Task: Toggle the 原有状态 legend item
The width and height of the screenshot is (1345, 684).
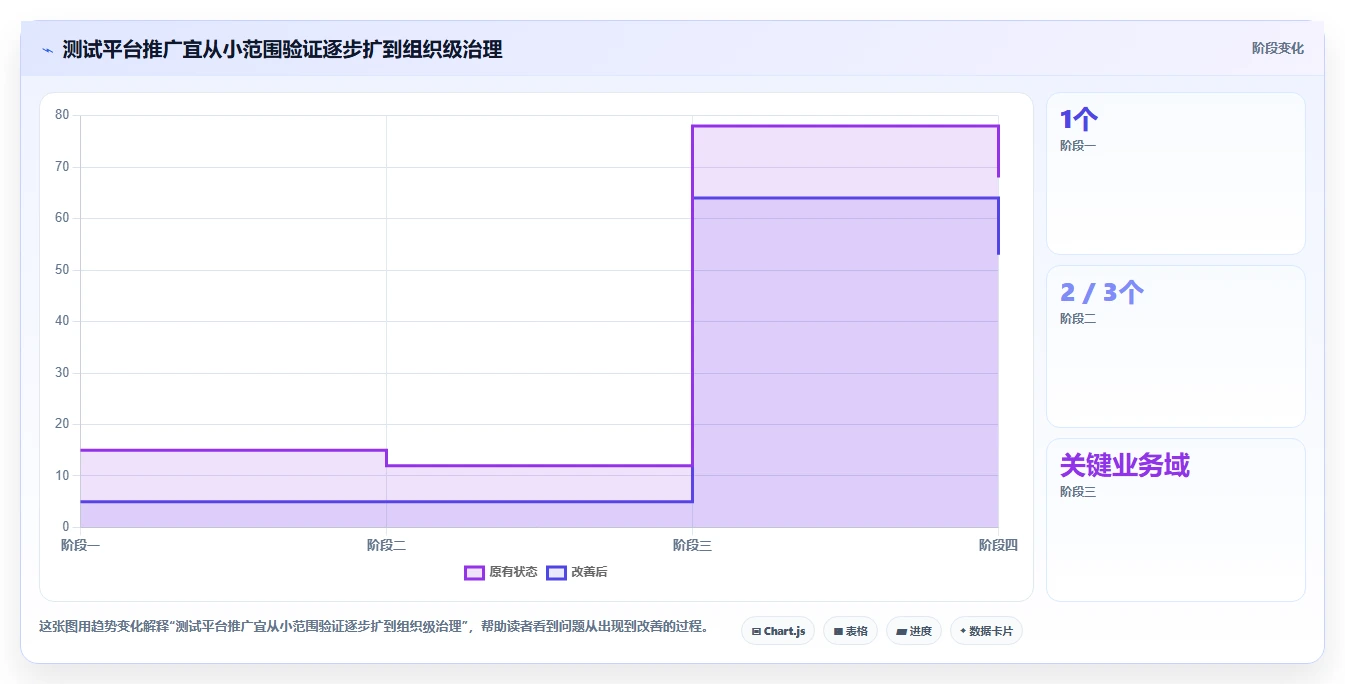Action: (x=501, y=572)
